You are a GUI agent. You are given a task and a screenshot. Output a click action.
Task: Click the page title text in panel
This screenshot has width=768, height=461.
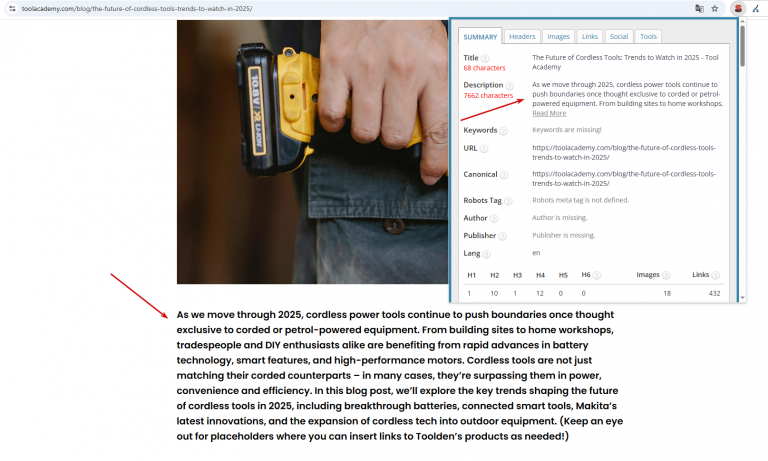(x=625, y=62)
